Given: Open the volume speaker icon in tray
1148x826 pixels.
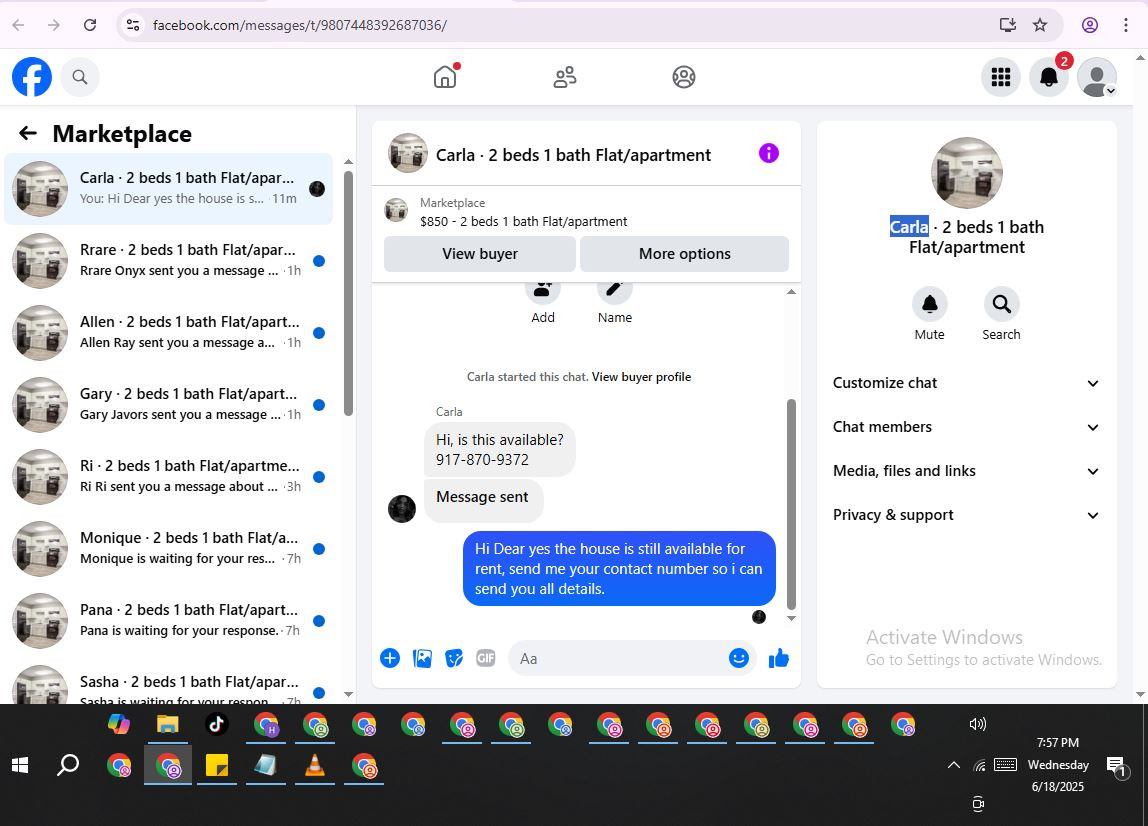Looking at the screenshot, I should (977, 724).
